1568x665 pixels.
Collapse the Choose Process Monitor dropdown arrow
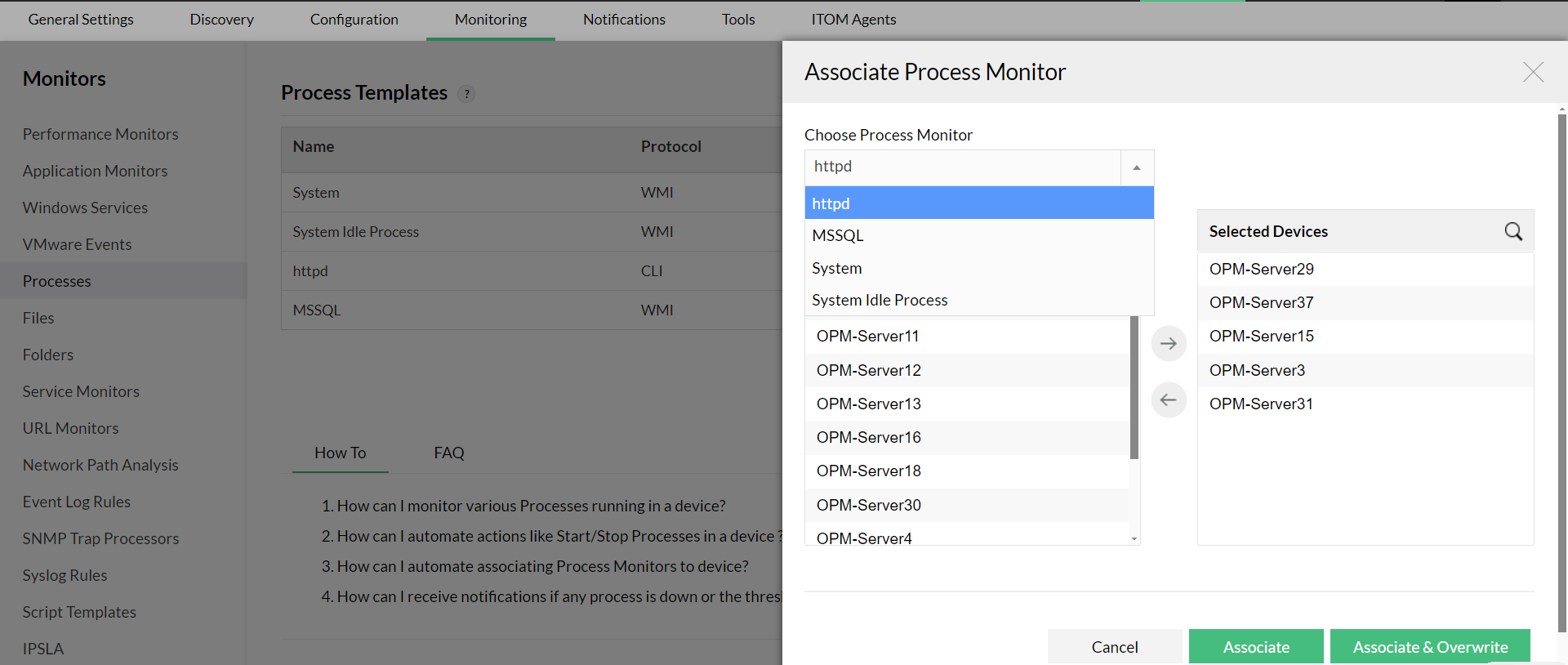(1136, 167)
